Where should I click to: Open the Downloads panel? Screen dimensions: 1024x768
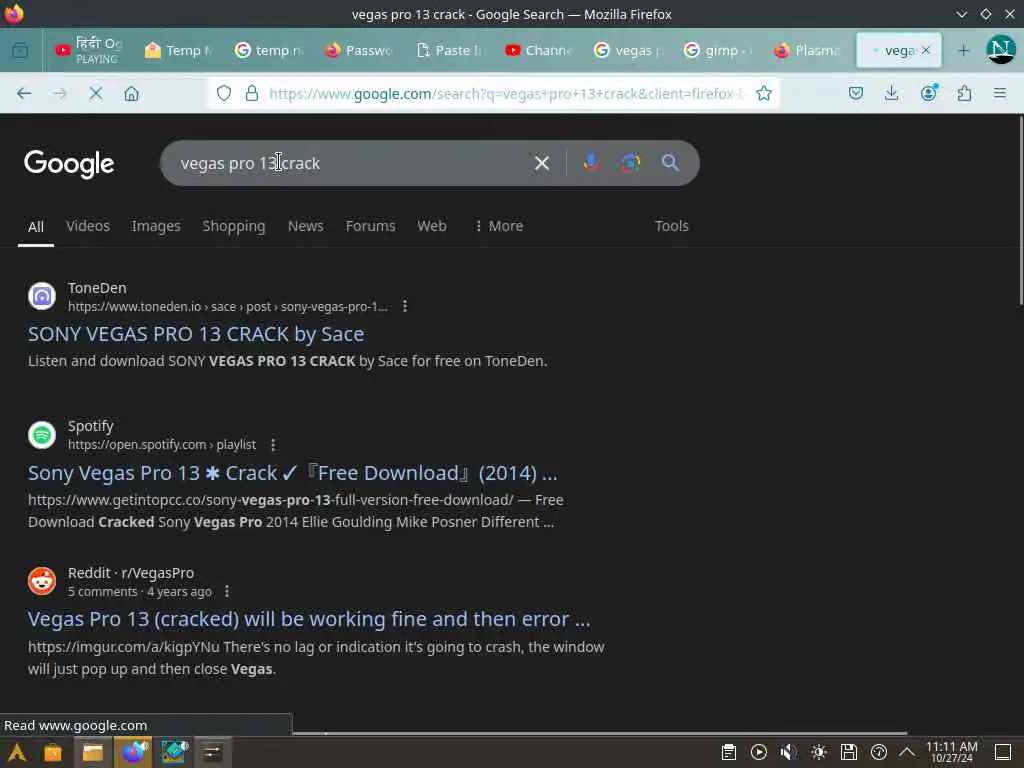tap(891, 93)
